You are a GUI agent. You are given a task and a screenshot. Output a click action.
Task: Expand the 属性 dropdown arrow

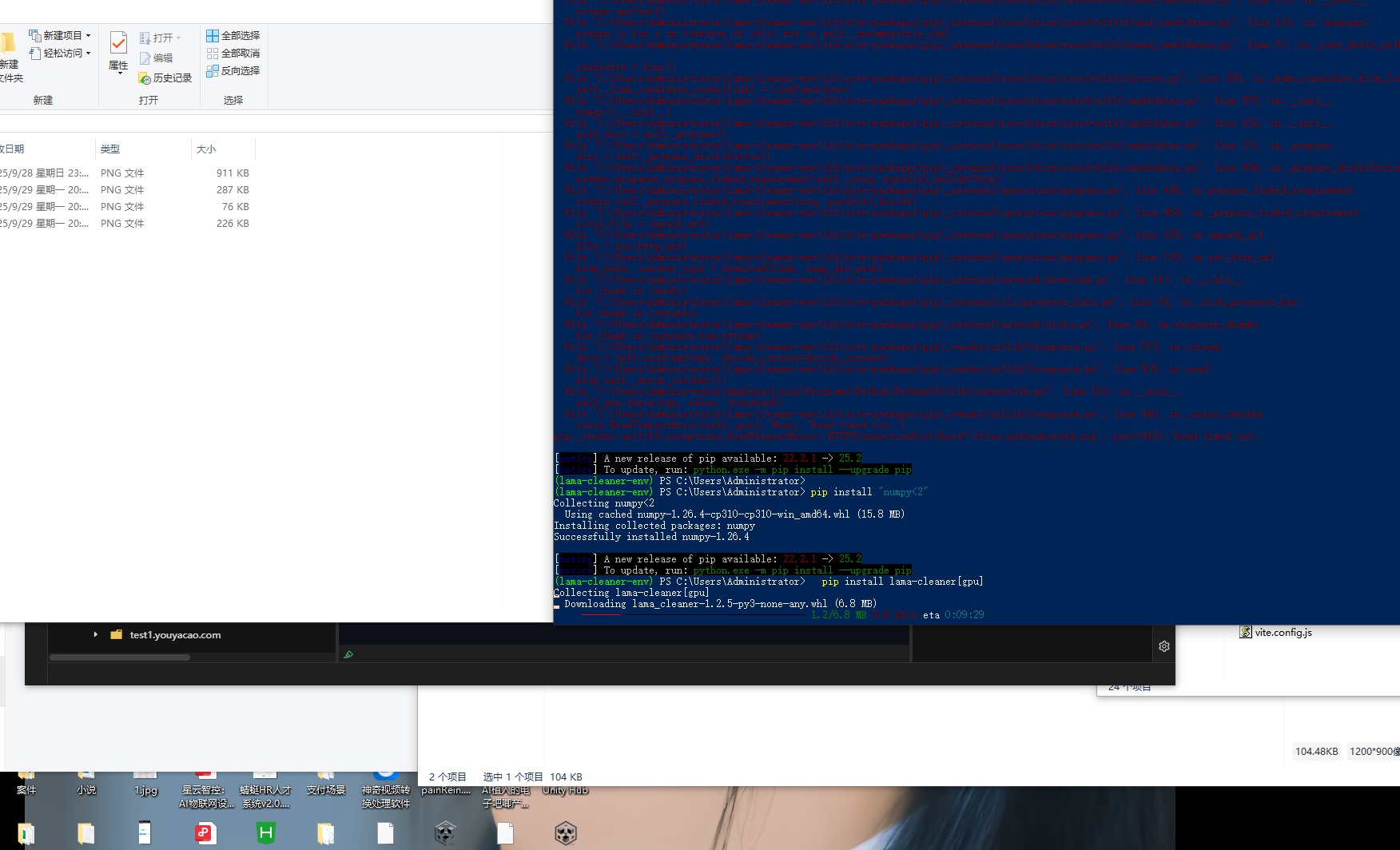[x=118, y=73]
